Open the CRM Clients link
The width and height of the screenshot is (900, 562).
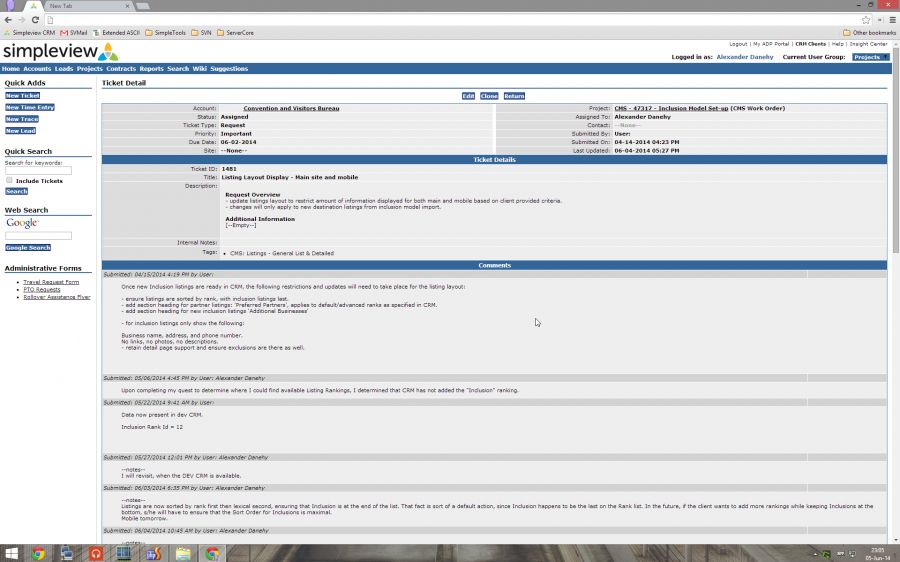[x=810, y=44]
